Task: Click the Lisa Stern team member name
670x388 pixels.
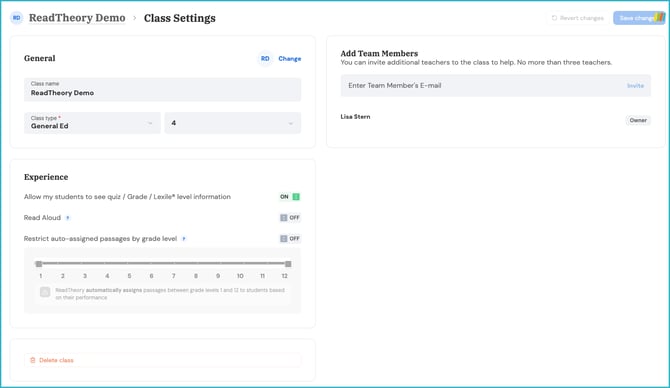Action: pos(356,117)
